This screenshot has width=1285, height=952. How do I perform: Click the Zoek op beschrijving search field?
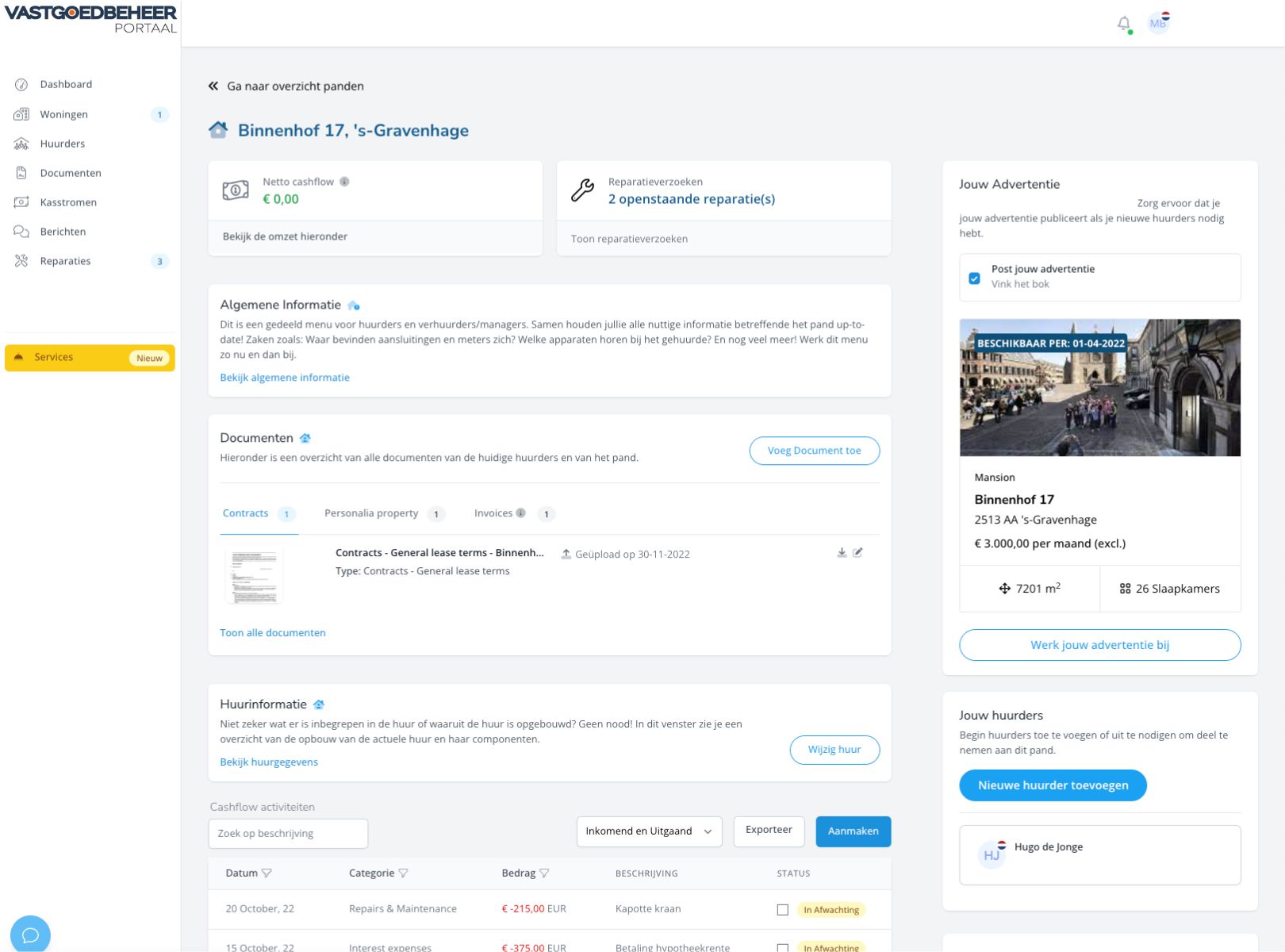point(288,834)
